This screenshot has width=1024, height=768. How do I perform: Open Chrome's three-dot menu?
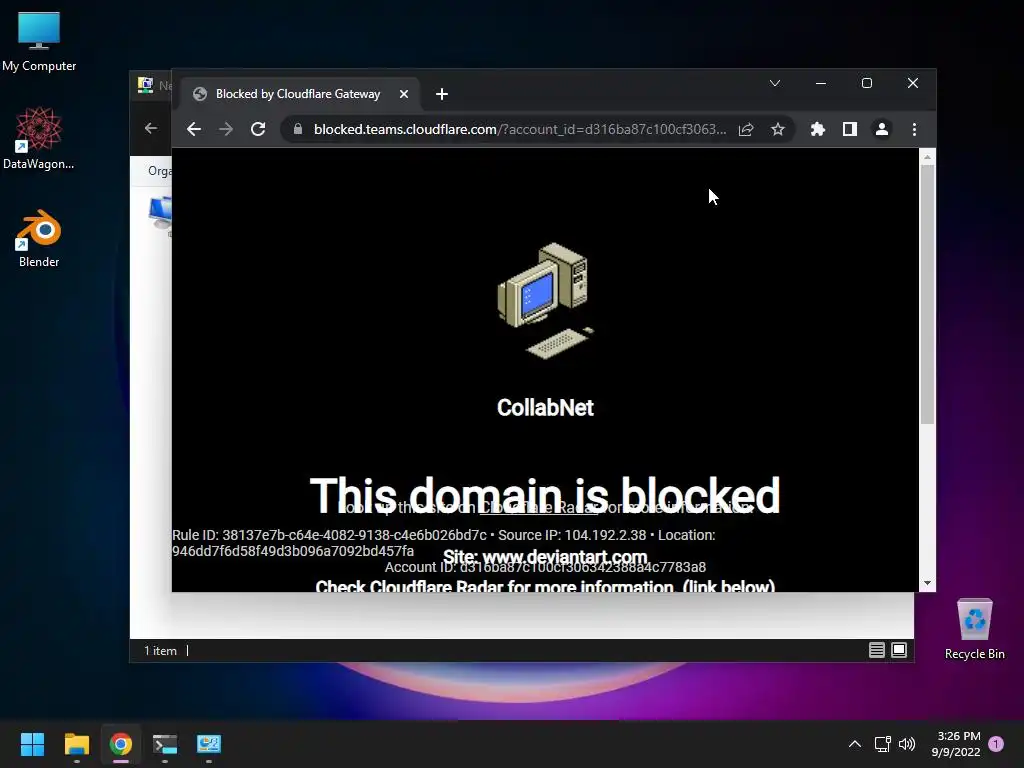point(914,129)
